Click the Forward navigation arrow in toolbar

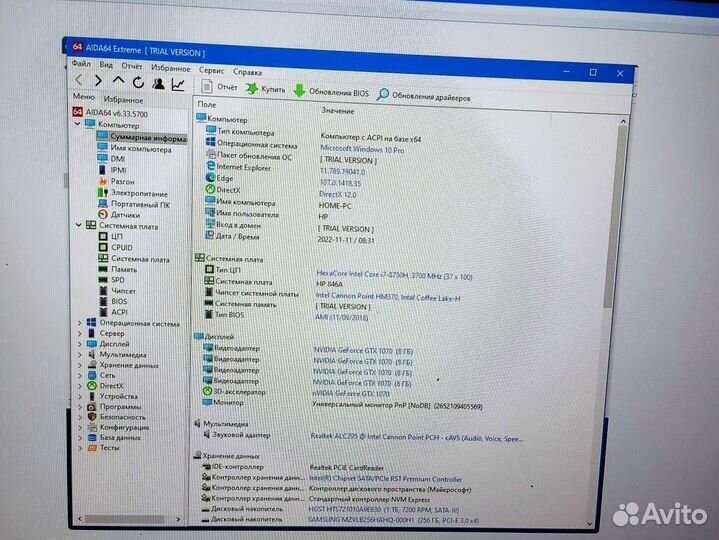[x=98, y=81]
